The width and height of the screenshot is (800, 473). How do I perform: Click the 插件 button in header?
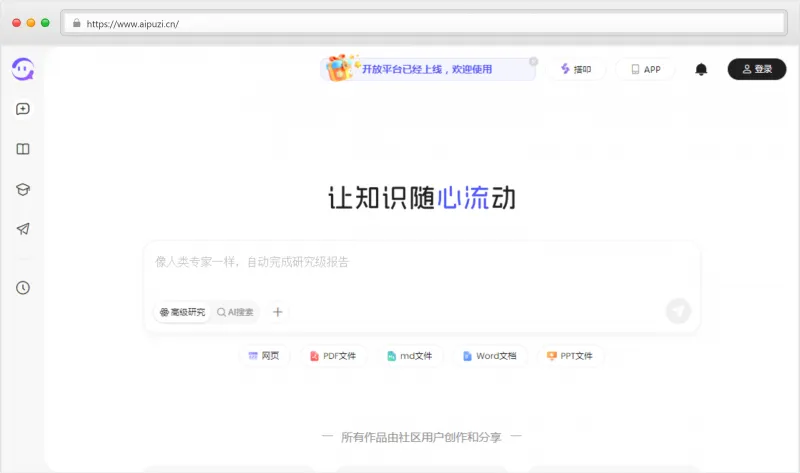pyautogui.click(x=576, y=70)
